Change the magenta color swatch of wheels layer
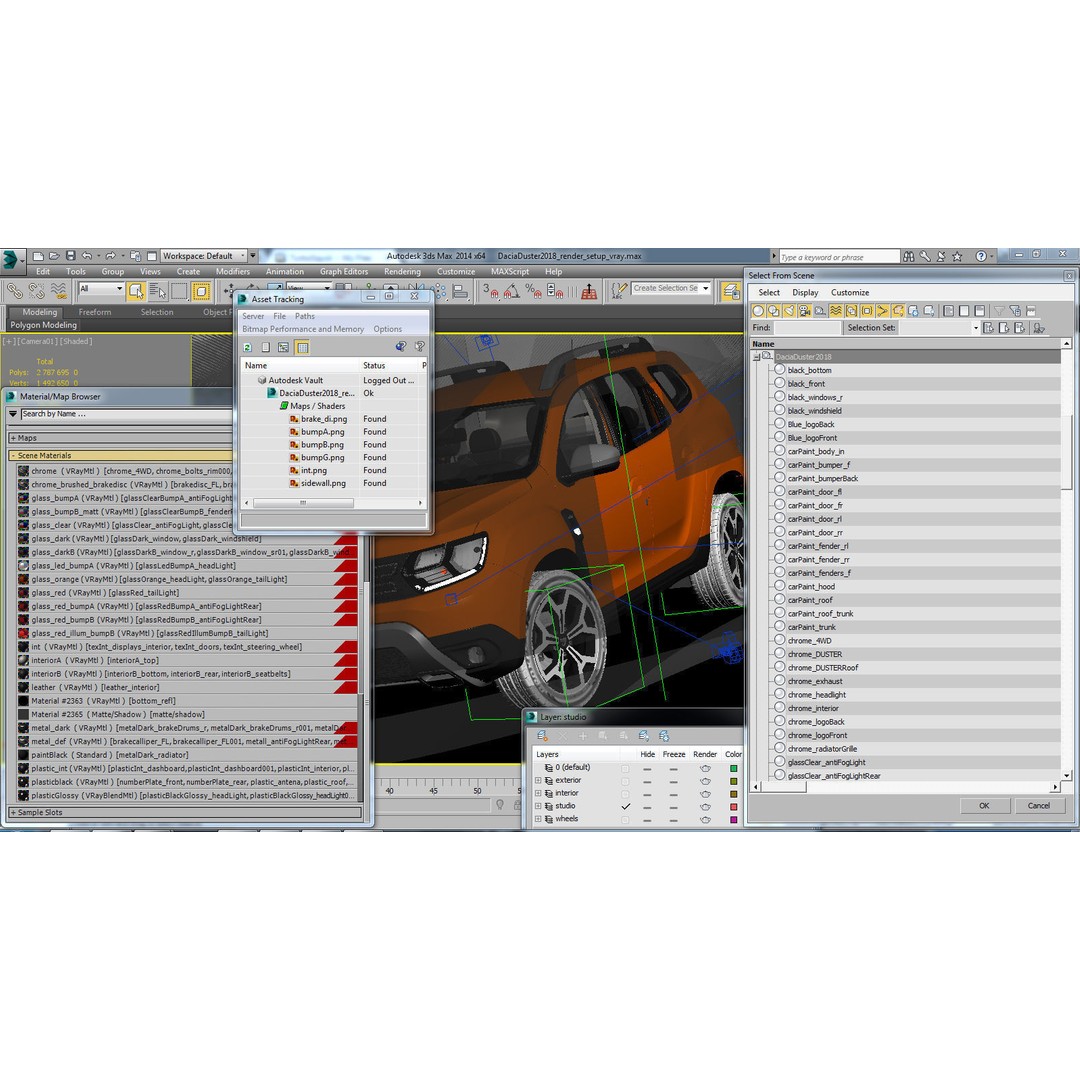Viewport: 1080px width, 1080px height. point(734,820)
